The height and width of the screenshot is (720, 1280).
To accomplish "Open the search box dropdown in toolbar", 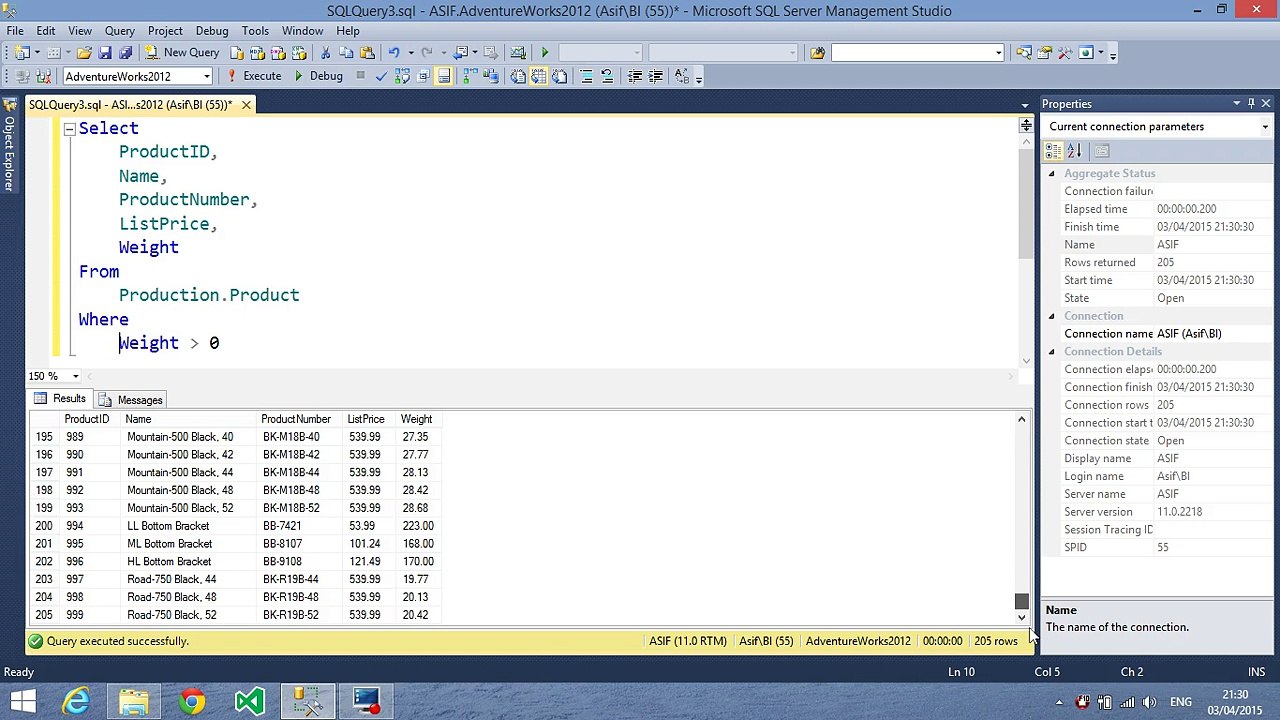I will (998, 53).
